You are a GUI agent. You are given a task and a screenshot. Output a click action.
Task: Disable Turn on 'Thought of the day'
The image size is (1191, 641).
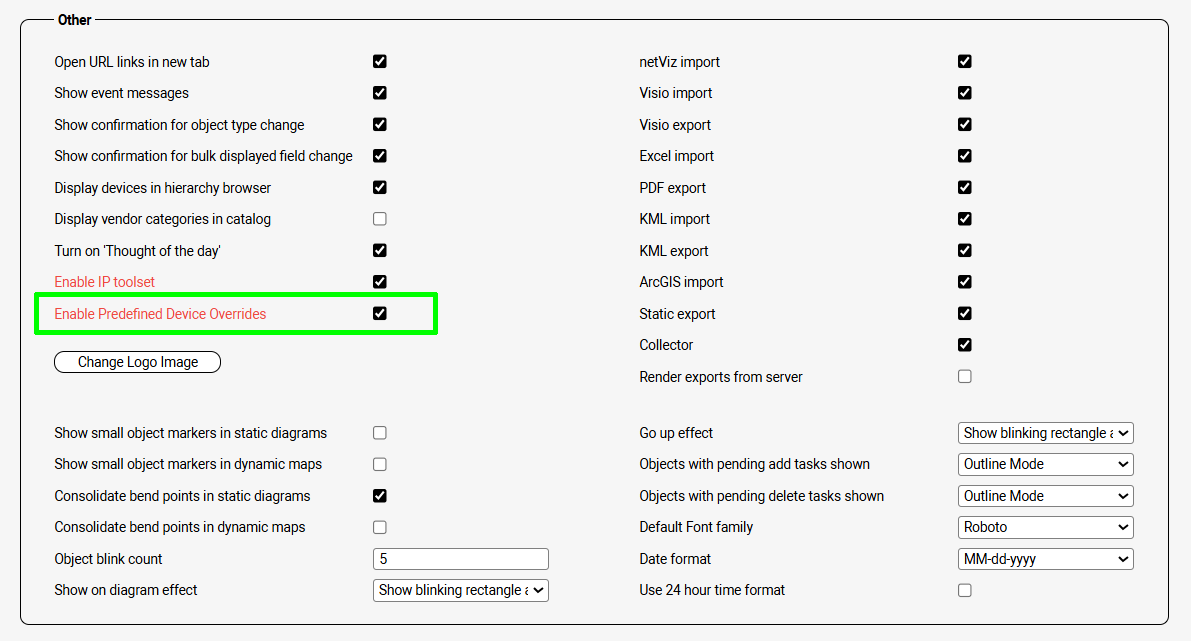click(x=380, y=250)
